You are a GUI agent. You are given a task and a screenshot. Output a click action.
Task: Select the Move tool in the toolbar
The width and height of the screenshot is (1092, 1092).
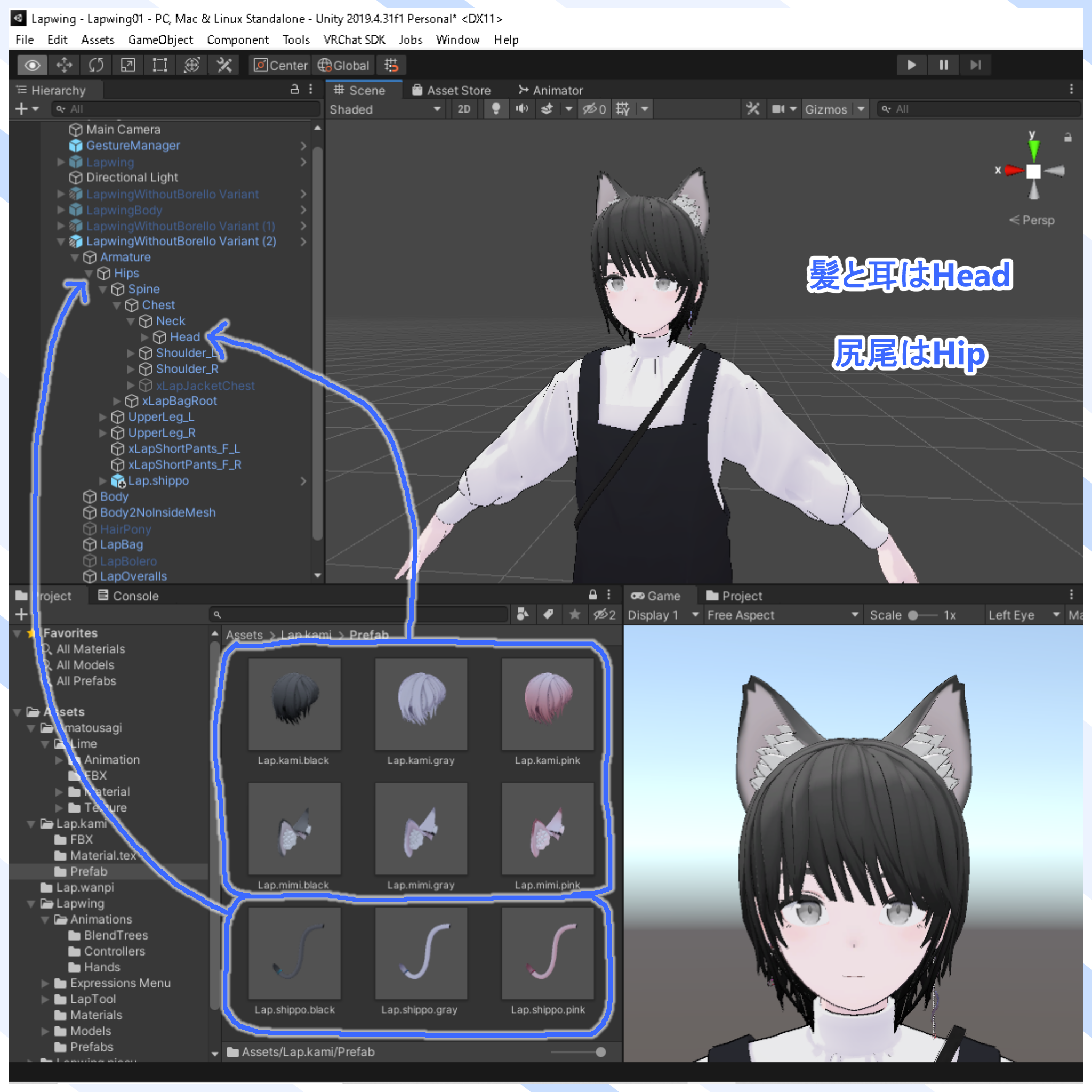click(64, 65)
